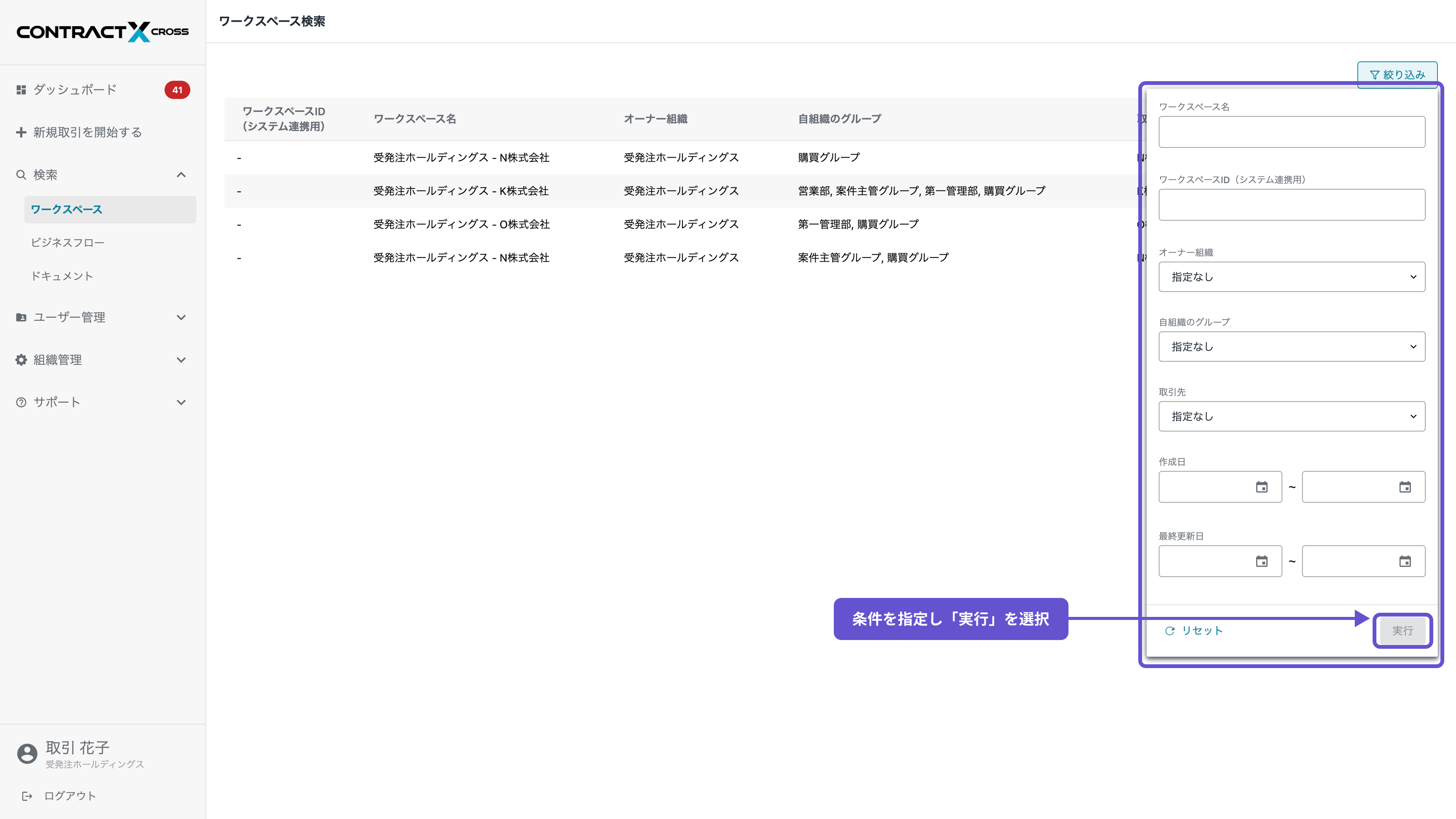Click the リセット link
The image size is (1456, 819).
point(1202,631)
